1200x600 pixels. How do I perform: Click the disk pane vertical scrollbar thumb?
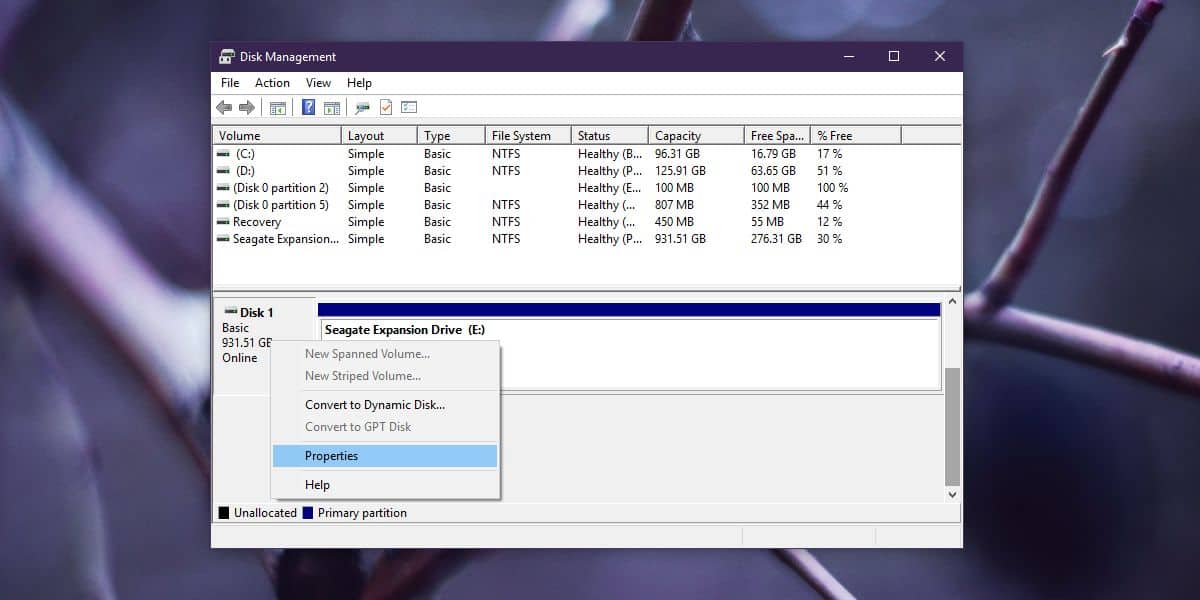952,426
